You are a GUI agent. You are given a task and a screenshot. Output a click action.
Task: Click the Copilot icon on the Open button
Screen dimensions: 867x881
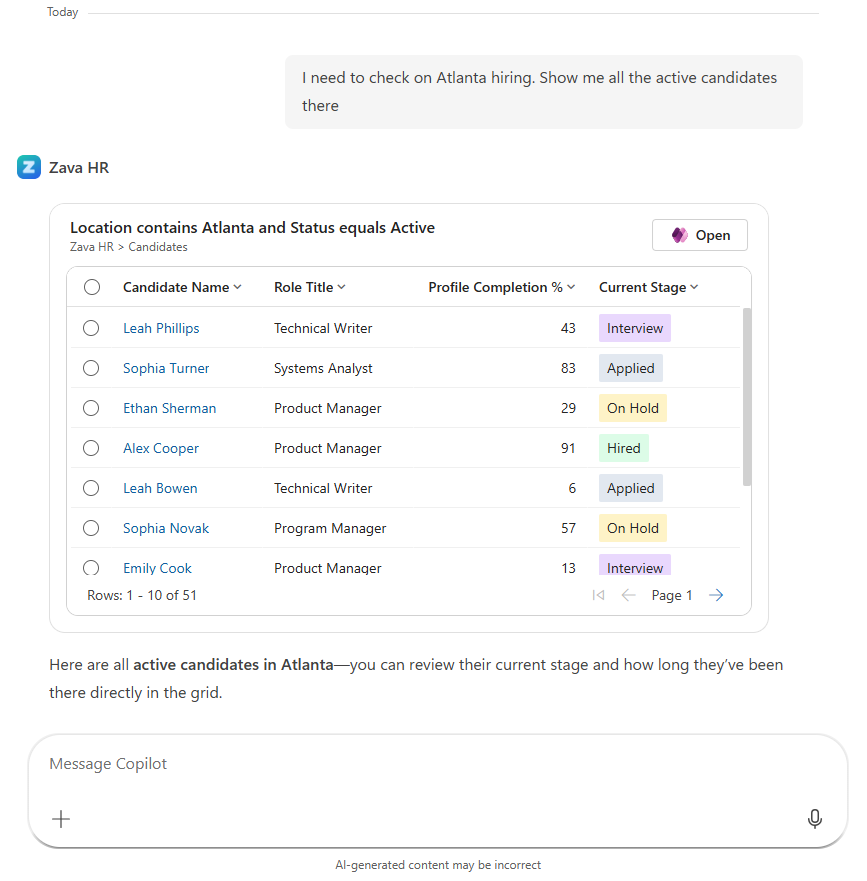tap(681, 234)
